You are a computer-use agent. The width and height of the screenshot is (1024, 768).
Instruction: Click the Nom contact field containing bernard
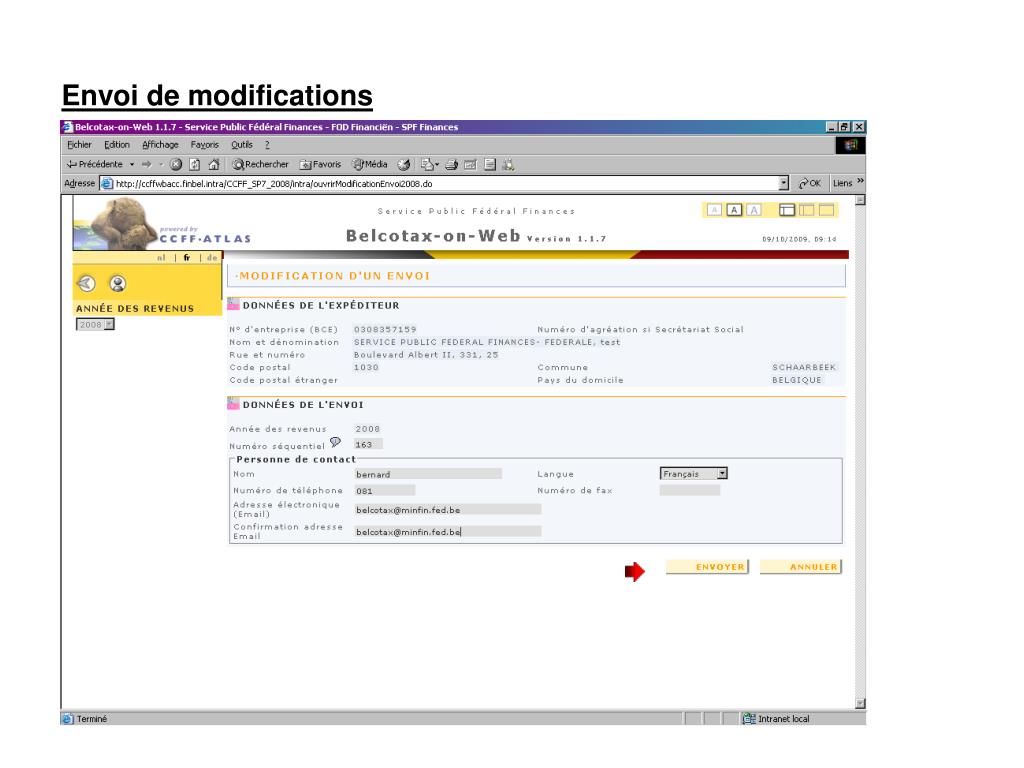point(428,474)
